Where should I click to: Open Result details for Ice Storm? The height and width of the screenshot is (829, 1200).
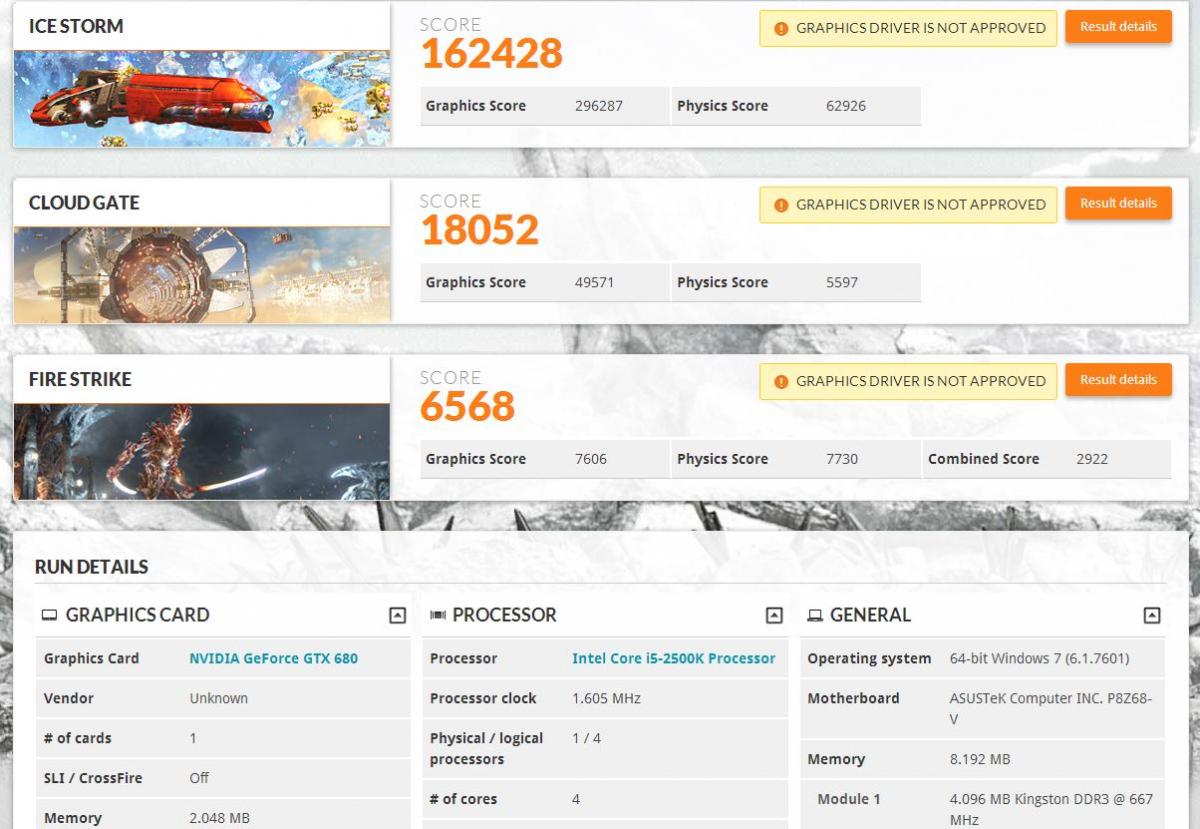pyautogui.click(x=1118, y=27)
